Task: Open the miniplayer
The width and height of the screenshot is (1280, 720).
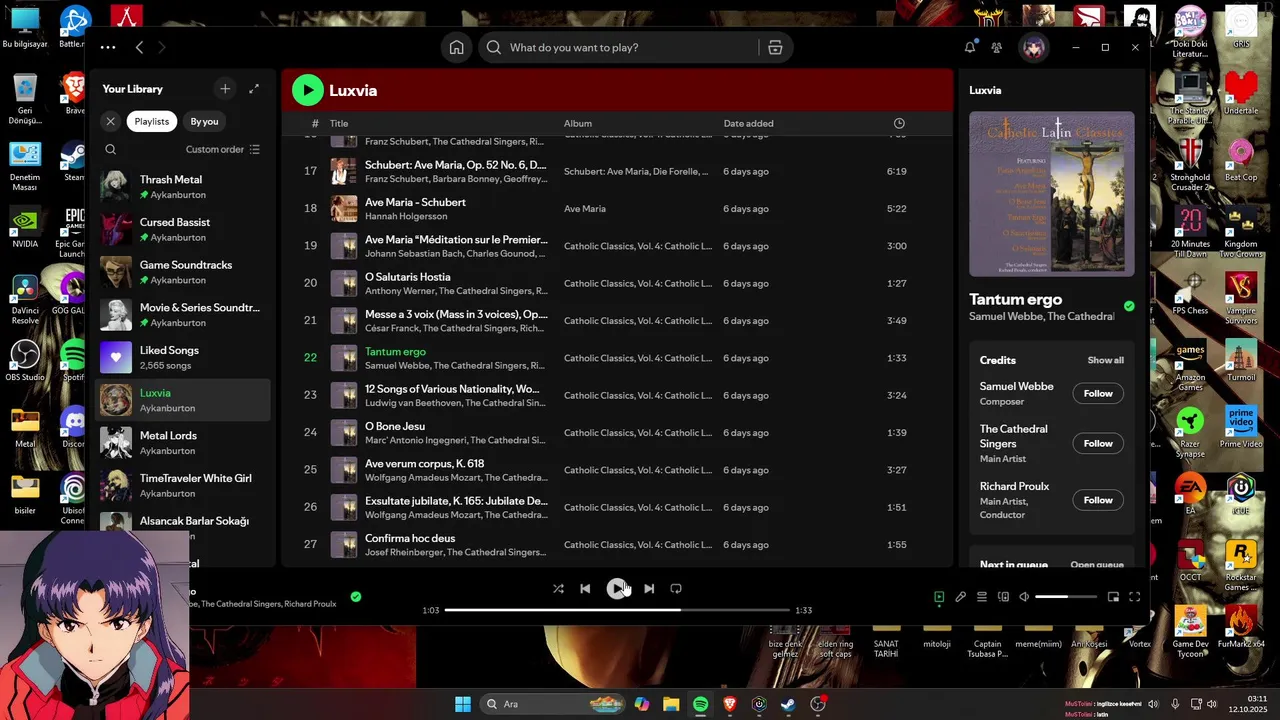Action: 1113,597
